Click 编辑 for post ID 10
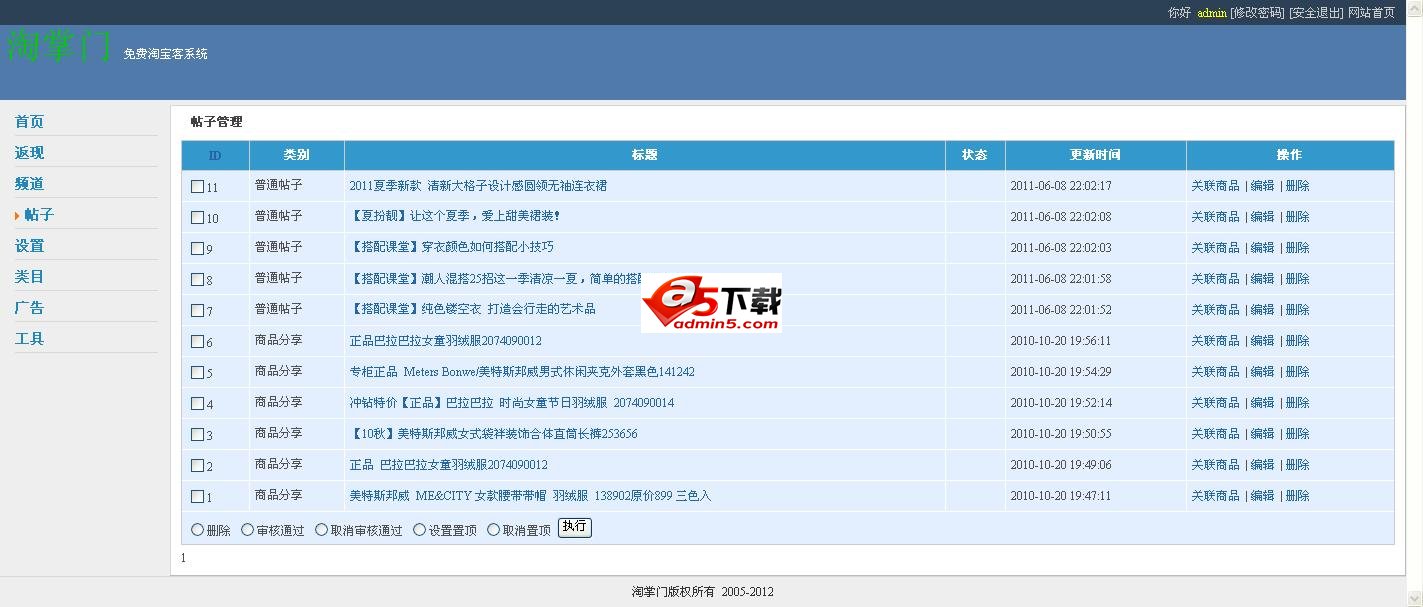 [1263, 217]
